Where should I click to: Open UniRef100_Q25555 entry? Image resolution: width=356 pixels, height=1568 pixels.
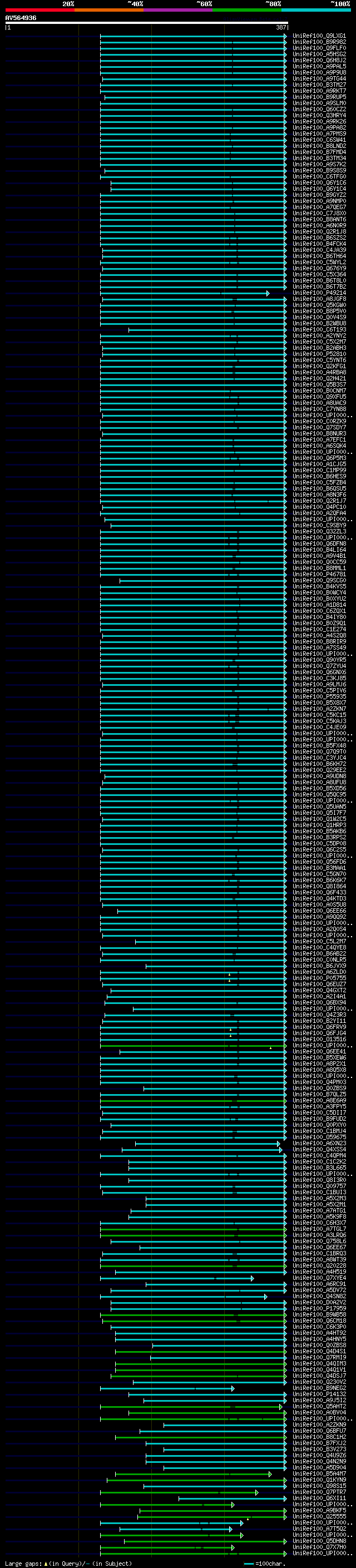(x=319, y=1516)
